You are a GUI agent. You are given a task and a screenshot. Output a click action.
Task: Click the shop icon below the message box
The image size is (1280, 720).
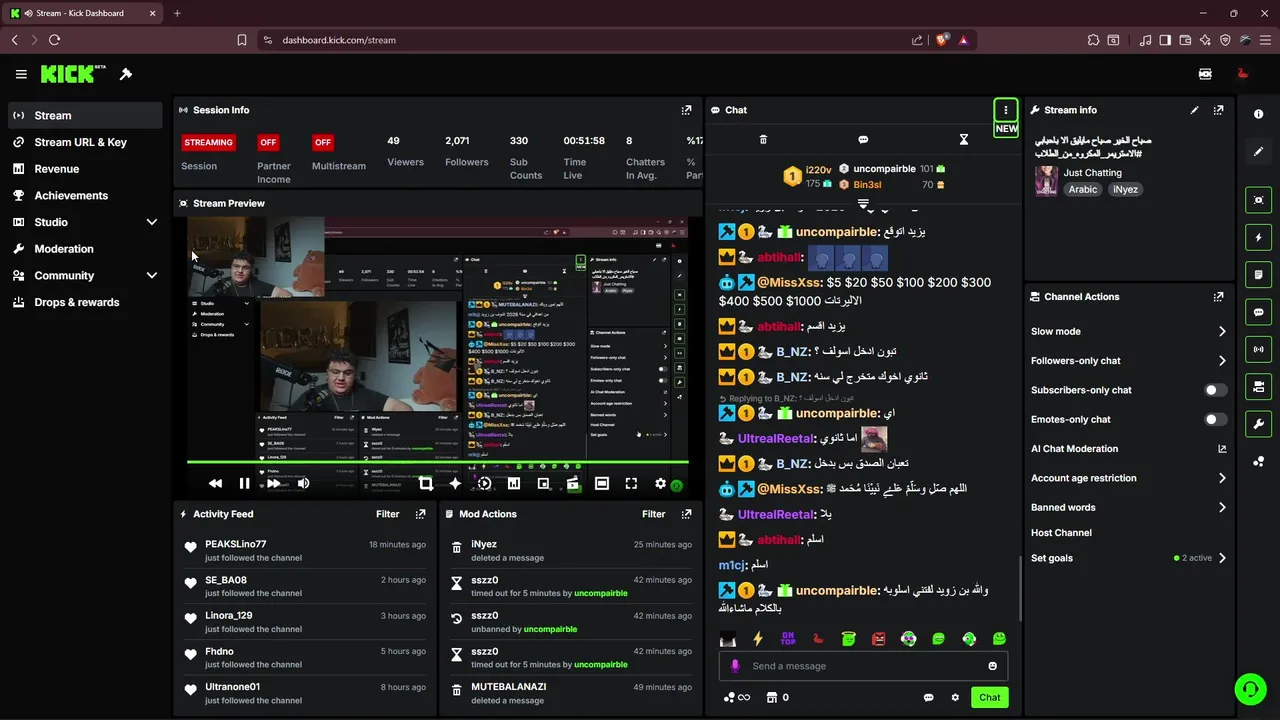pyautogui.click(x=772, y=698)
